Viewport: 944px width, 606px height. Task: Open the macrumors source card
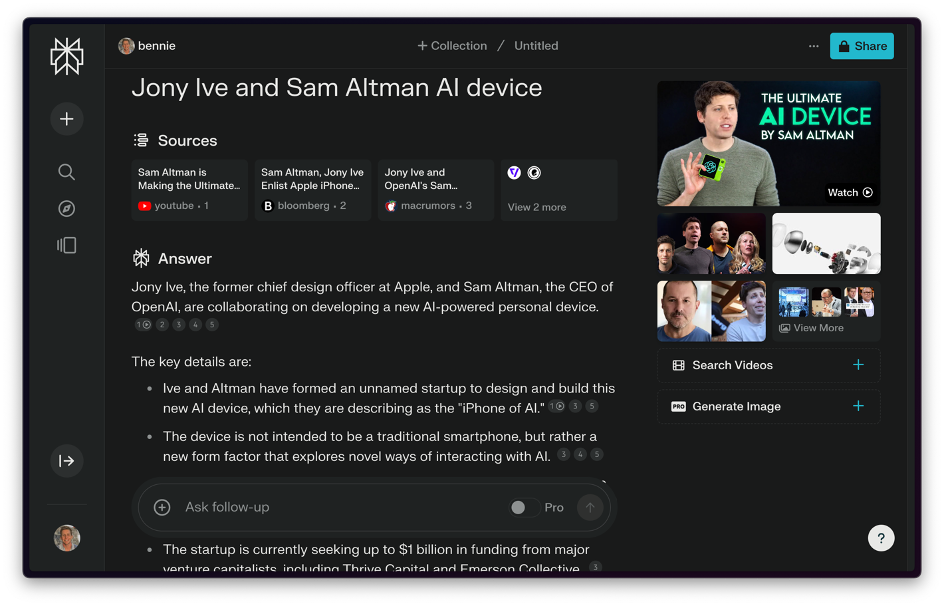click(436, 190)
